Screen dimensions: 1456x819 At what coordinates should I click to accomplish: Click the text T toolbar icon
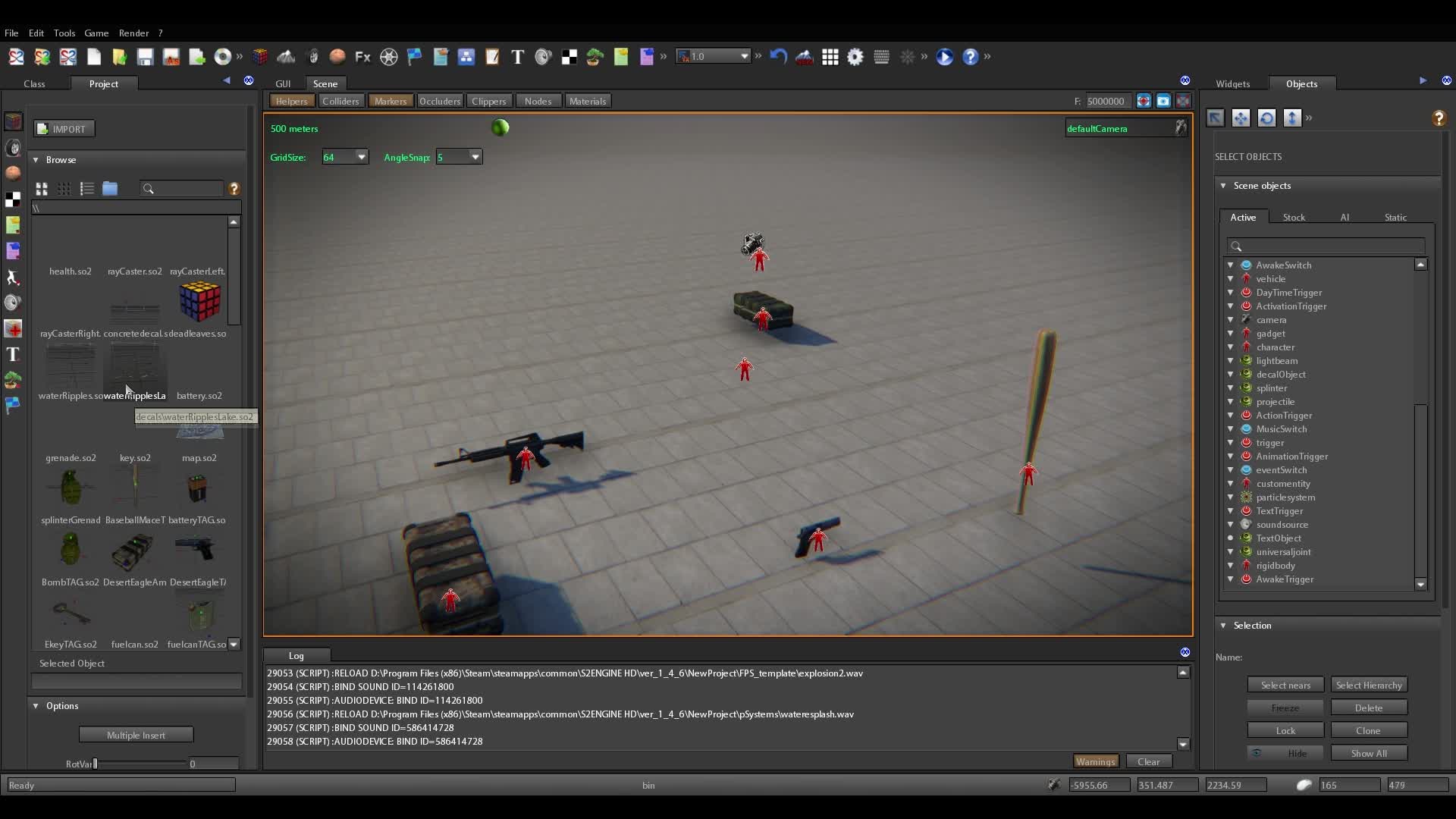pyautogui.click(x=517, y=57)
